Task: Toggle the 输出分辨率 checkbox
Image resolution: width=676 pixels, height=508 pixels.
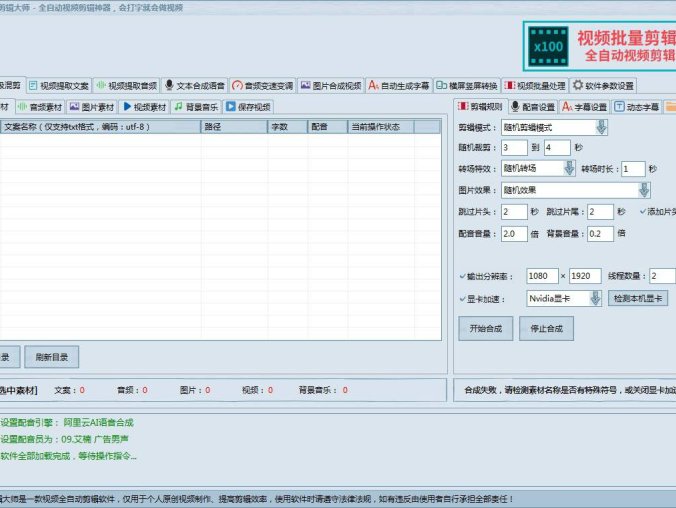Action: tap(462, 276)
